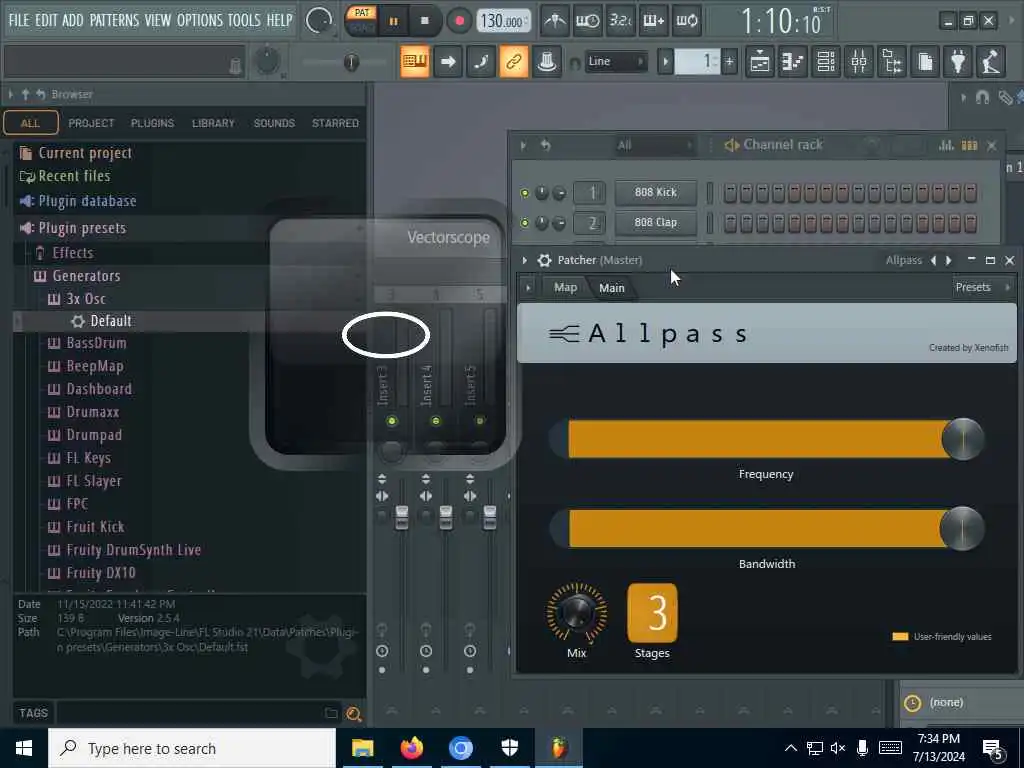Open Chrome from the taskbar

[460, 748]
